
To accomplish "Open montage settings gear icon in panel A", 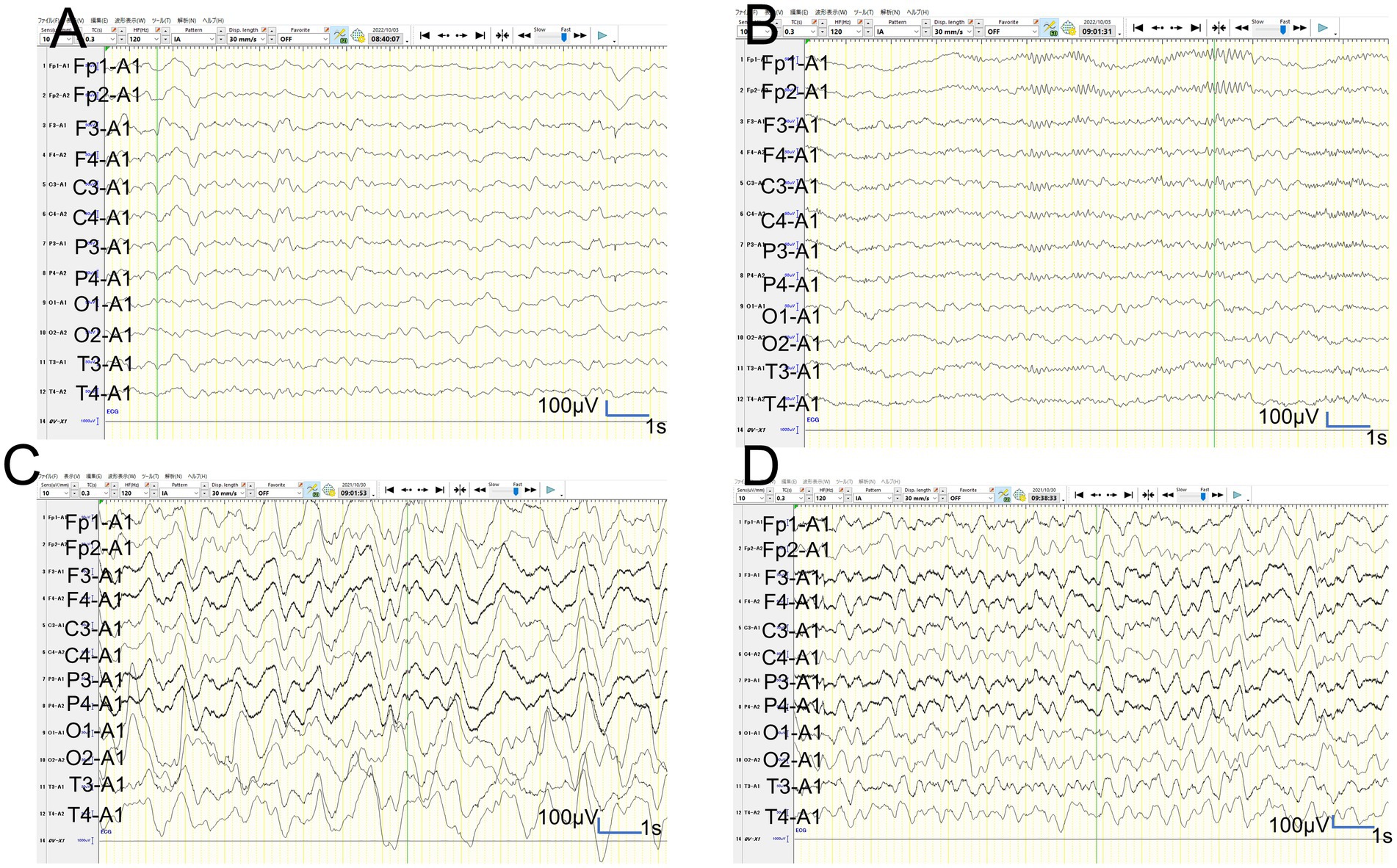I will tap(358, 35).
